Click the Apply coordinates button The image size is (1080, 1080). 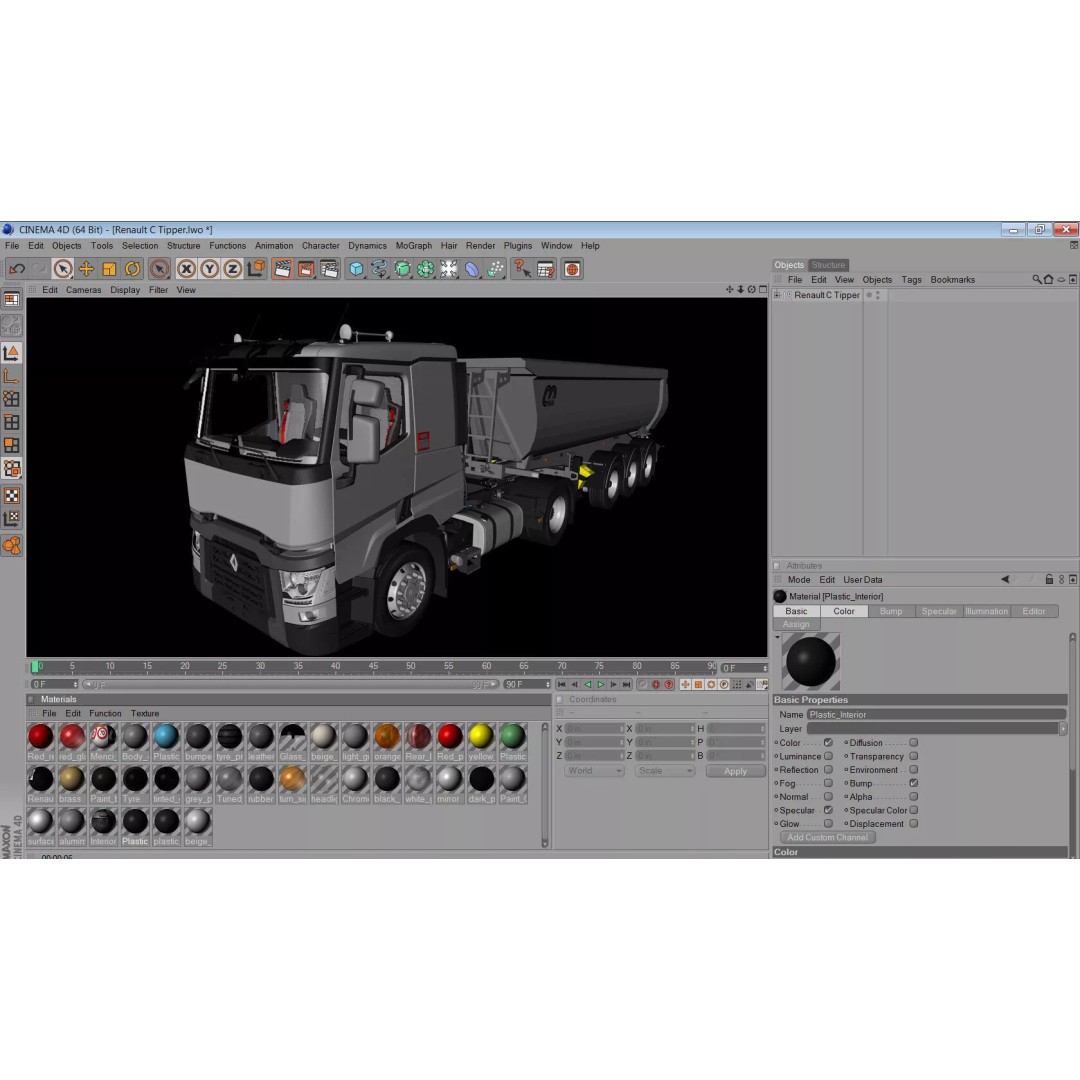click(735, 771)
